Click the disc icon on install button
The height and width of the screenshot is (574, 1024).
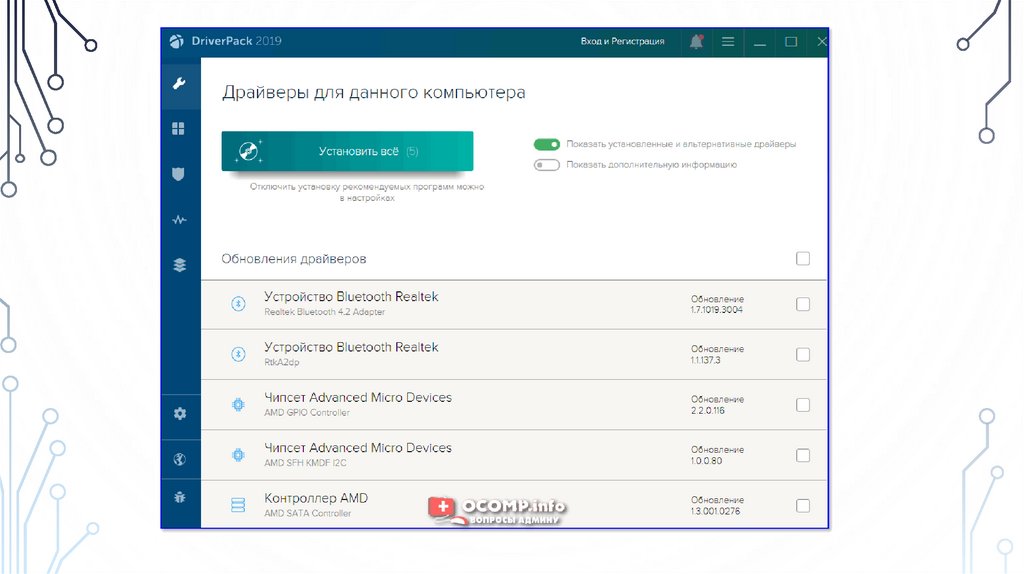click(249, 151)
